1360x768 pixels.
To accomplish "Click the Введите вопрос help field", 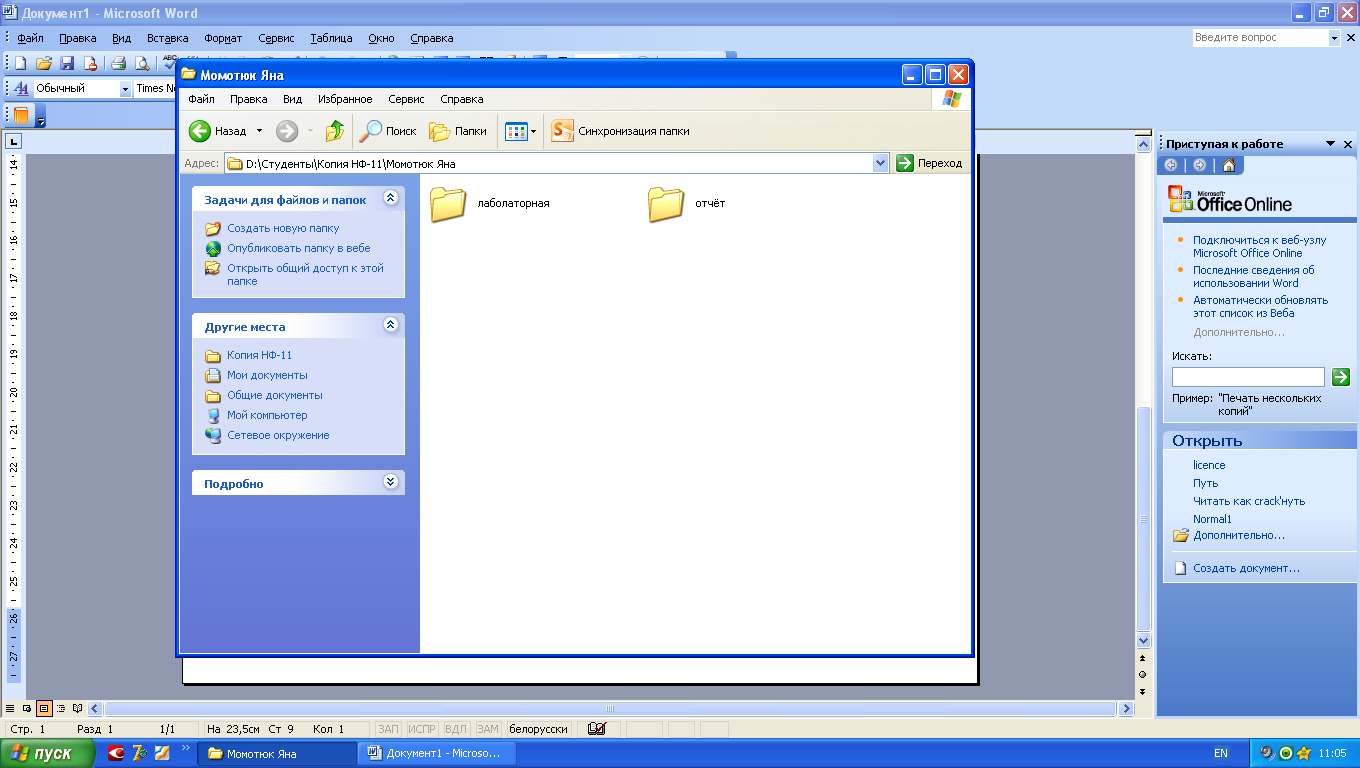I will (1260, 38).
